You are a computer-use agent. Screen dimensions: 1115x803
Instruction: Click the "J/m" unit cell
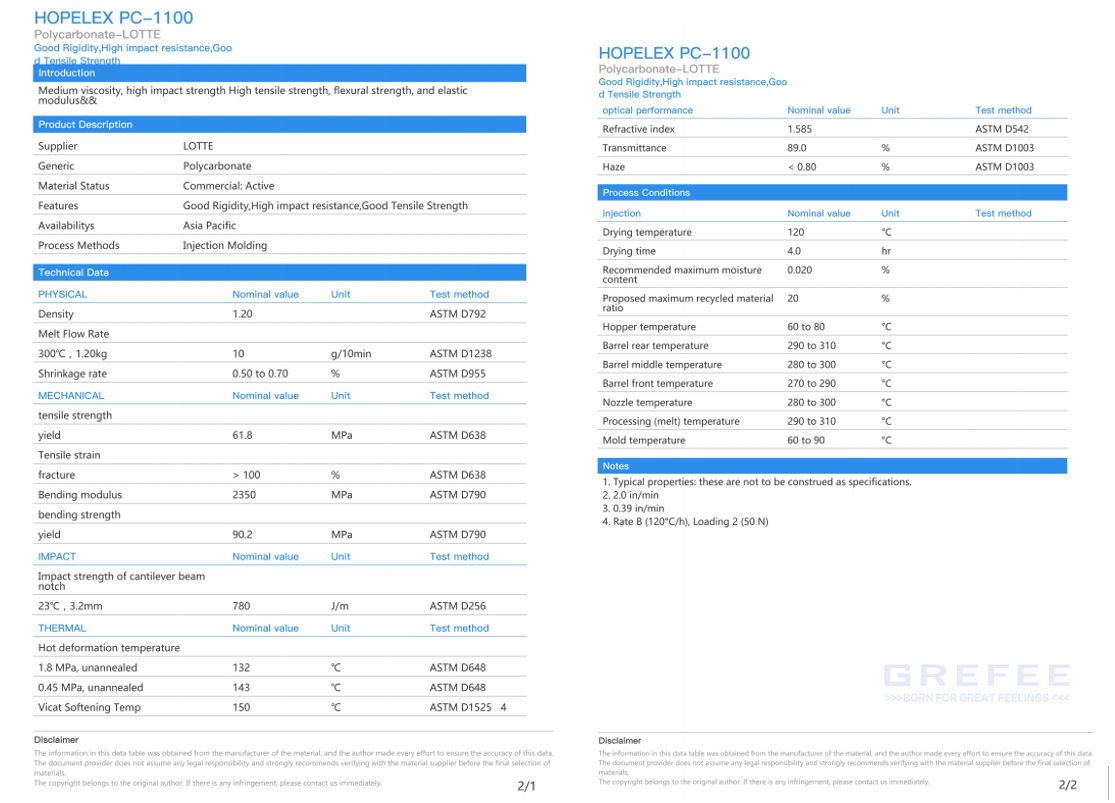(340, 606)
